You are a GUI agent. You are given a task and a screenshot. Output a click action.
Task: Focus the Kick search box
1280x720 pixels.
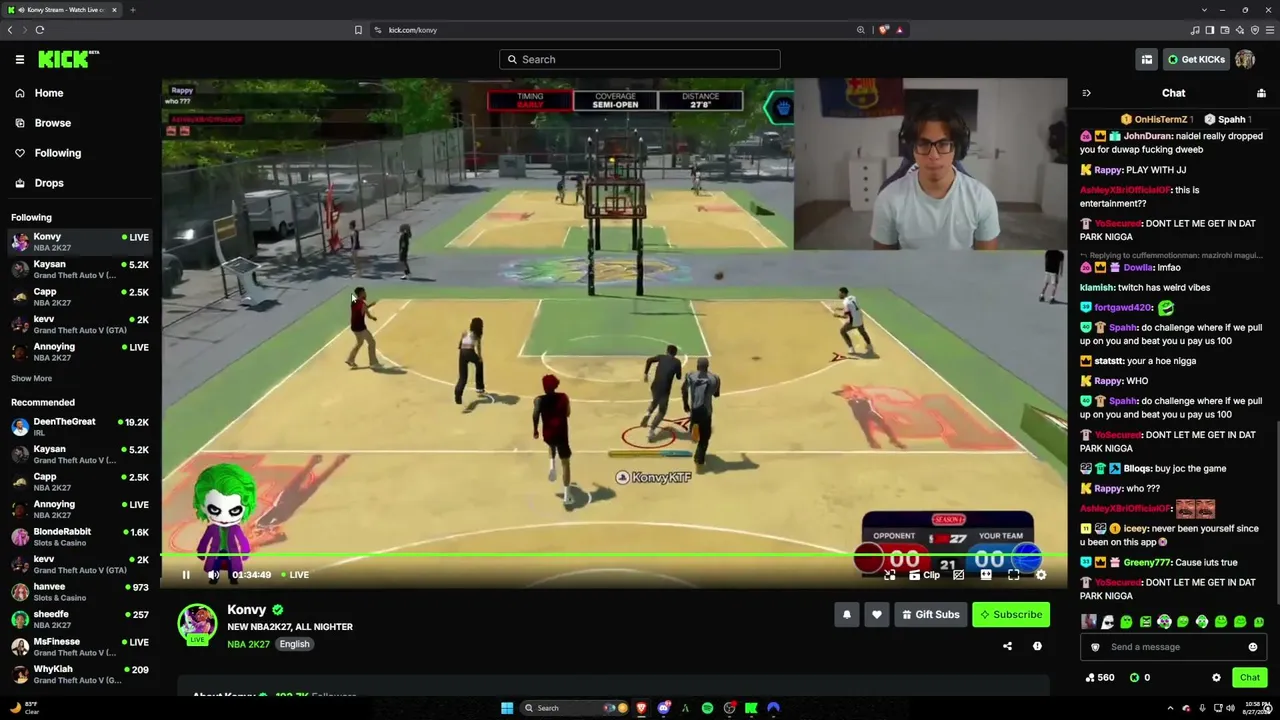pyautogui.click(x=640, y=60)
